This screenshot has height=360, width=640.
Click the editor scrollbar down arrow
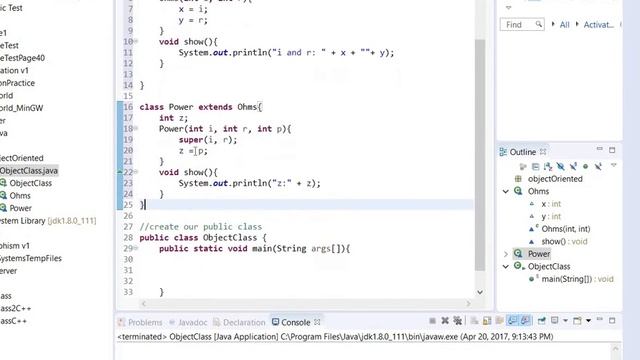[x=480, y=292]
